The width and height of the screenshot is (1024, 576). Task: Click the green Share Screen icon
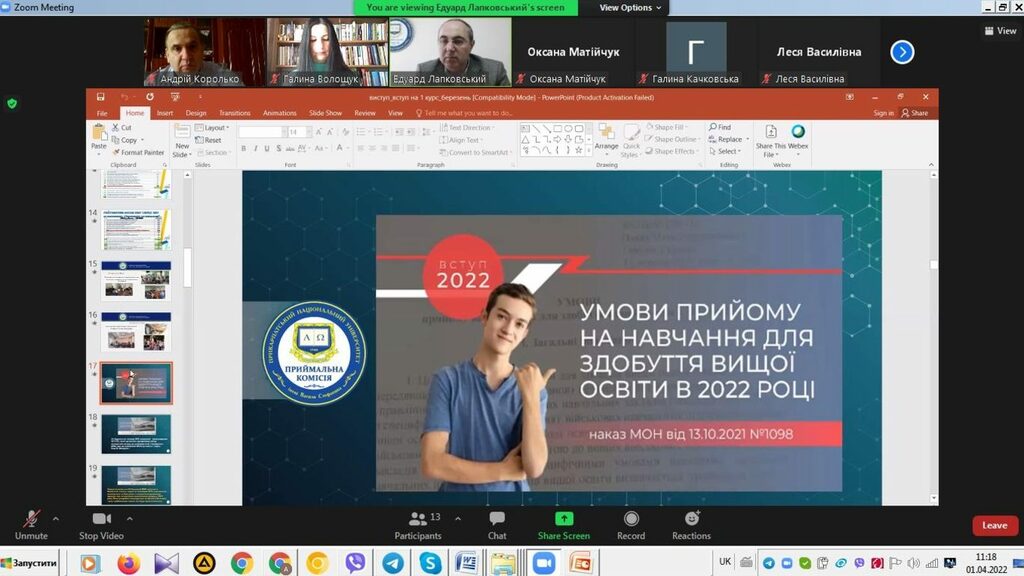[564, 519]
